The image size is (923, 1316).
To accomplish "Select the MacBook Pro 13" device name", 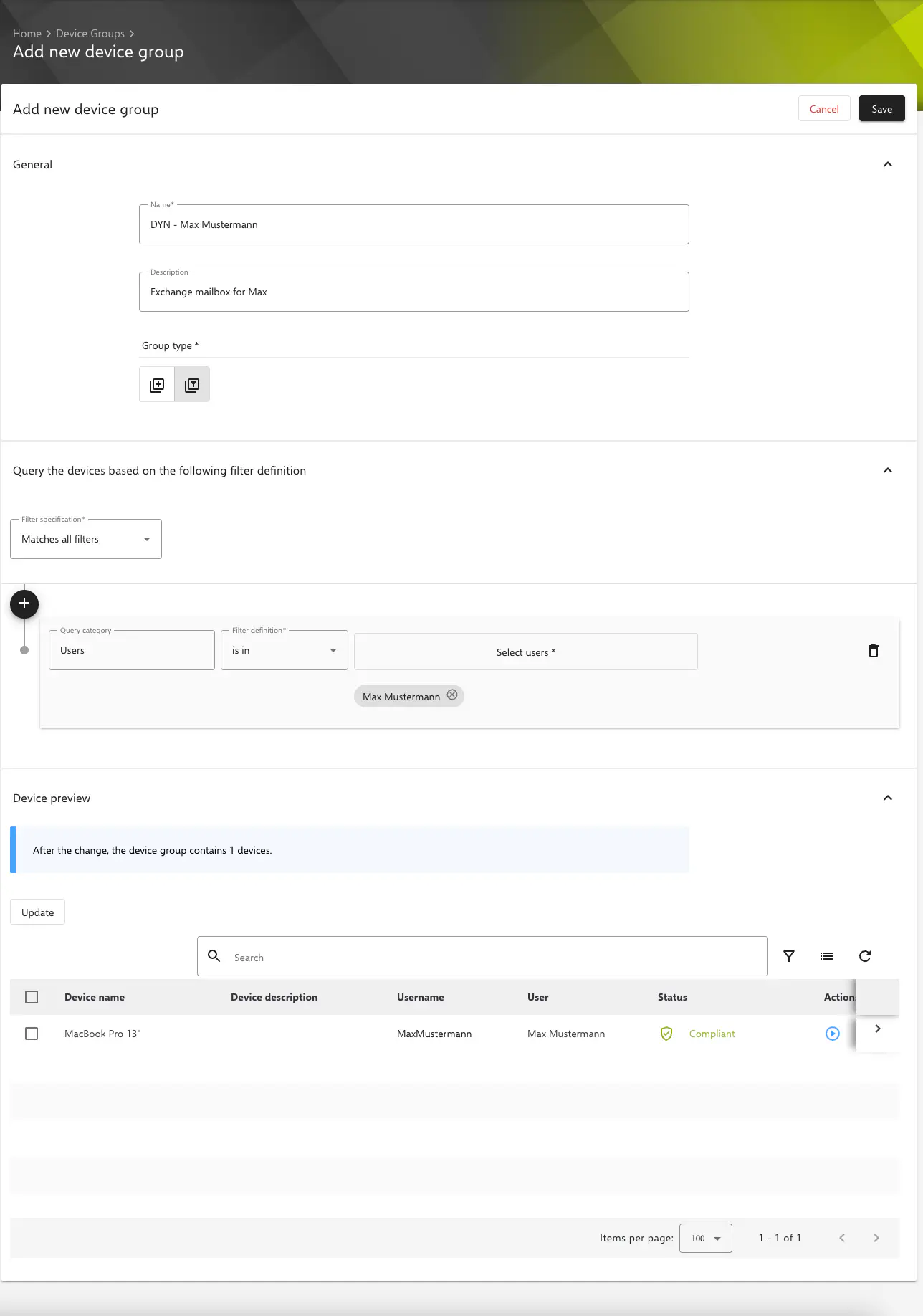I will (x=102, y=1034).
